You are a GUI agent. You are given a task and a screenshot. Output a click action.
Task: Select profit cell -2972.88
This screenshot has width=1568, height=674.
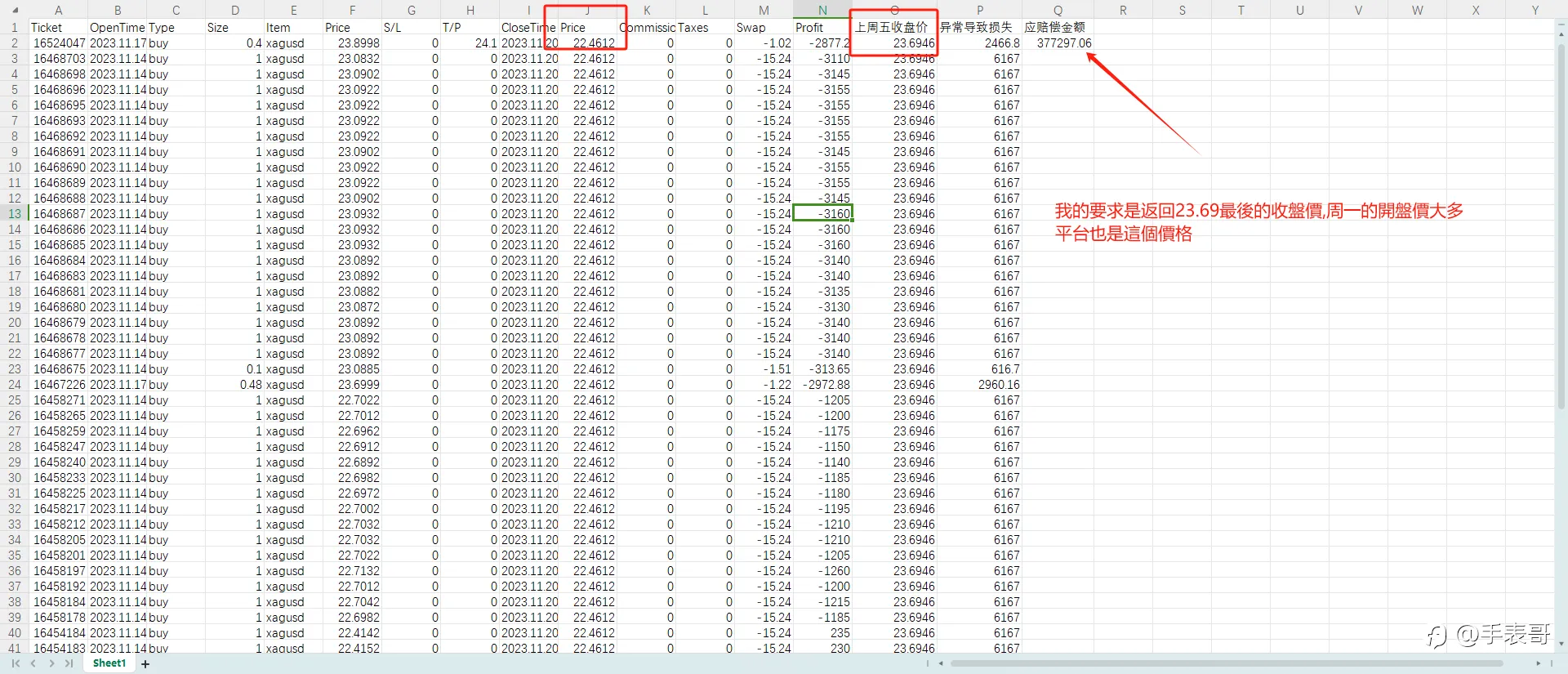[x=823, y=384]
